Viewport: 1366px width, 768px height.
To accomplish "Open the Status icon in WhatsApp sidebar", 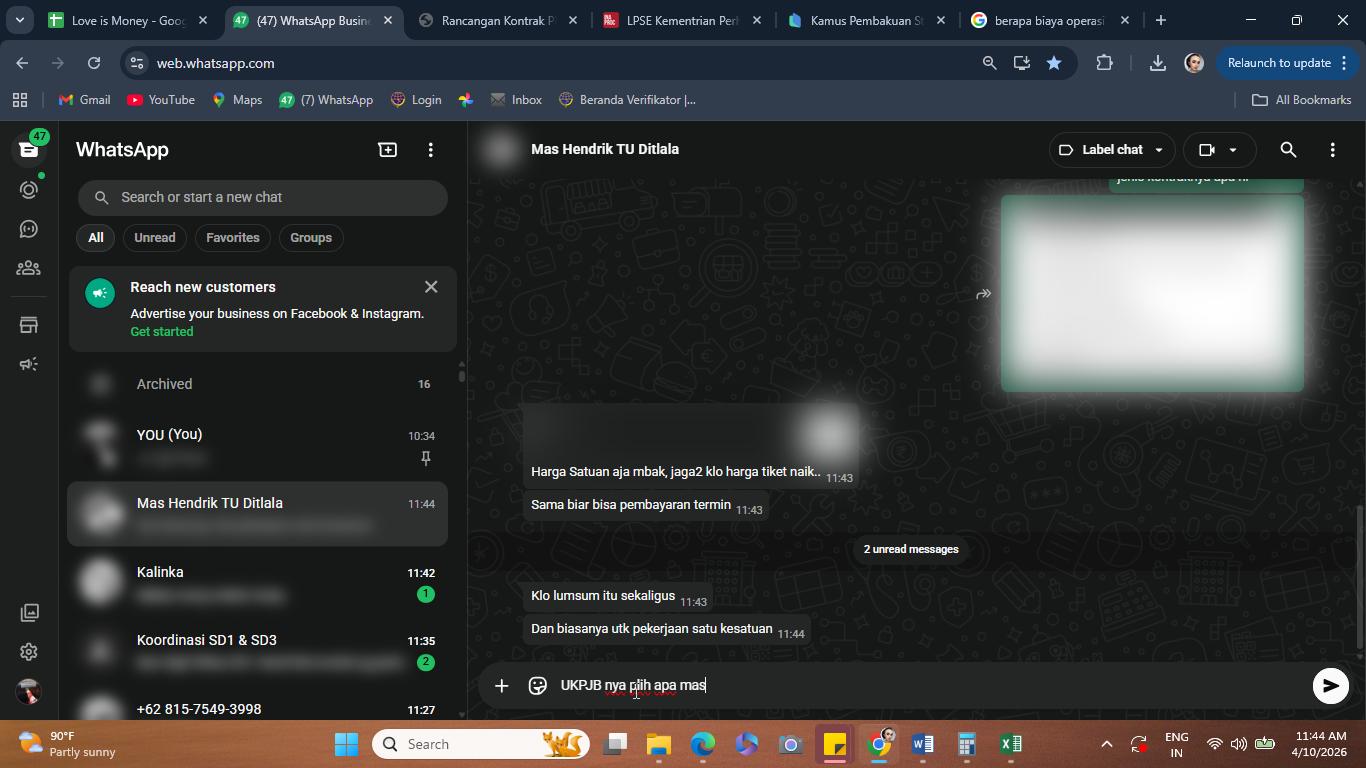I will pos(29,189).
